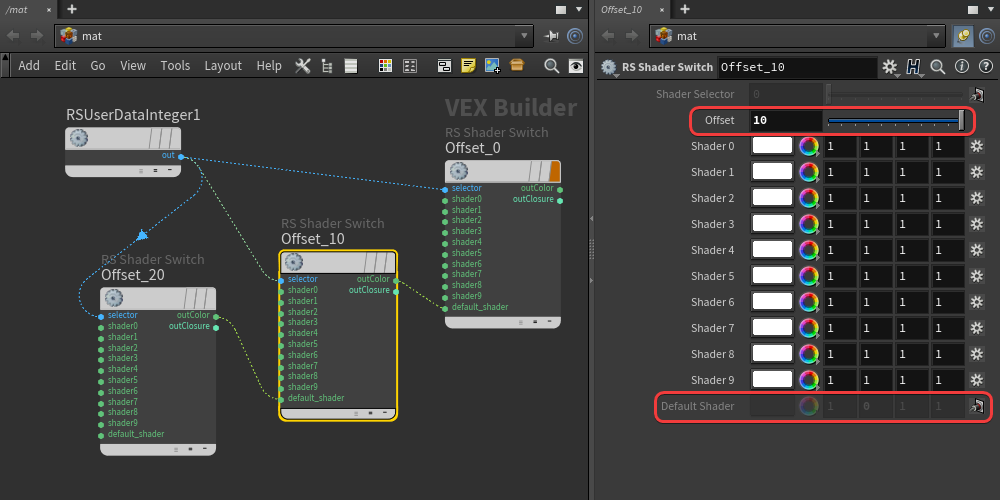Viewport: 1000px width, 500px height.
Task: Open the parameter pane options arrow at top right
Action: click(x=990, y=10)
